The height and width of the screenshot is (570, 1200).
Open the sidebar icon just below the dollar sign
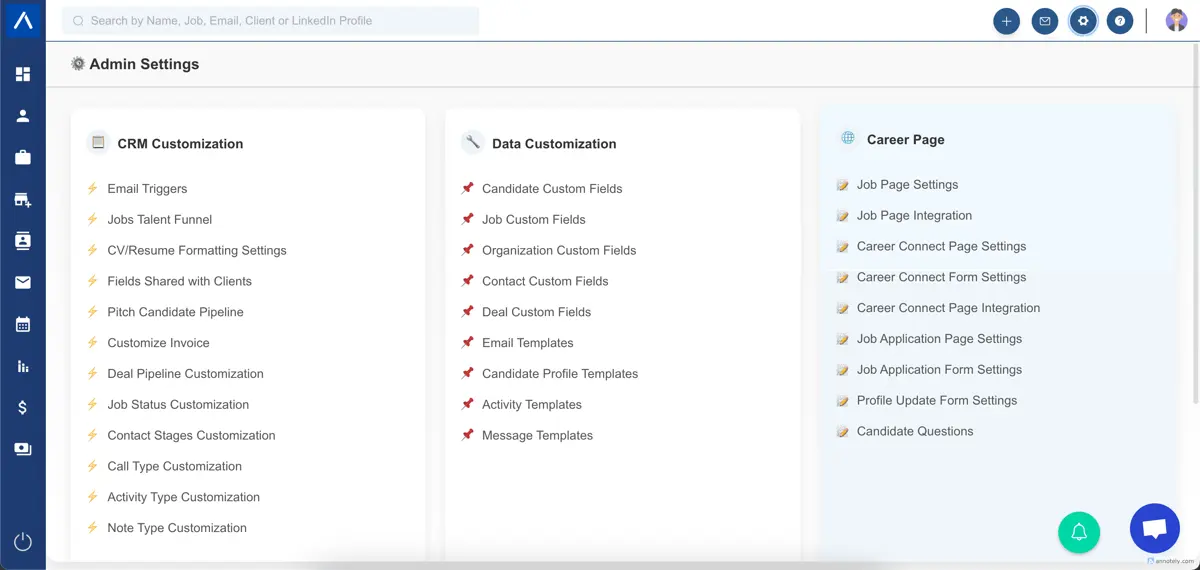(x=22, y=449)
